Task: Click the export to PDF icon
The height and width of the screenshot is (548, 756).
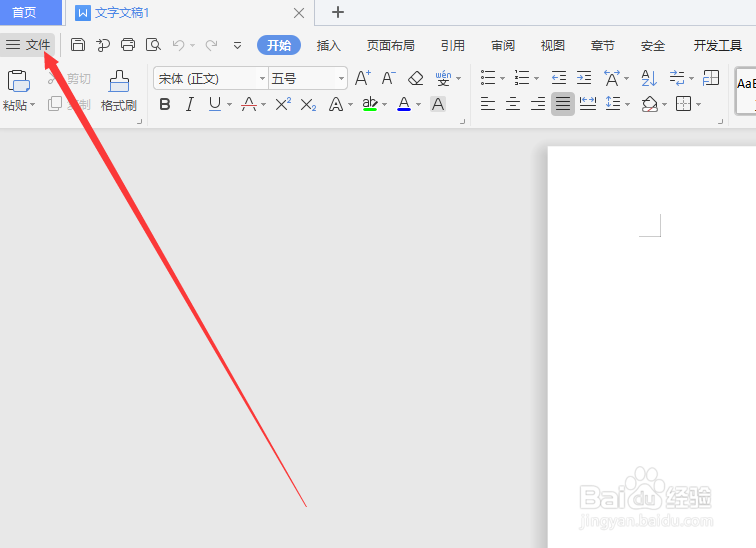Action: [x=103, y=45]
